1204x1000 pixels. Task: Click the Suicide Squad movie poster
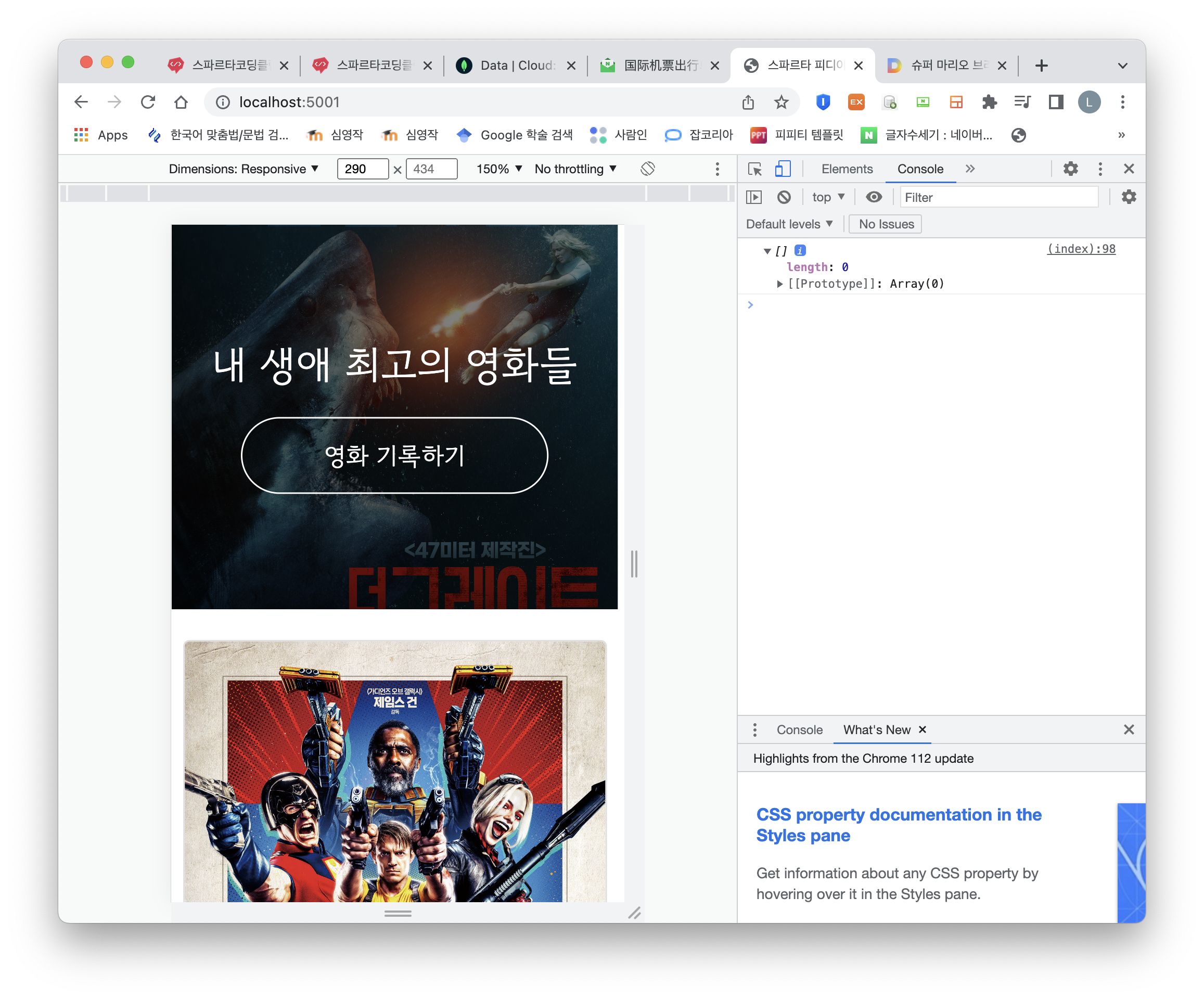tap(394, 771)
